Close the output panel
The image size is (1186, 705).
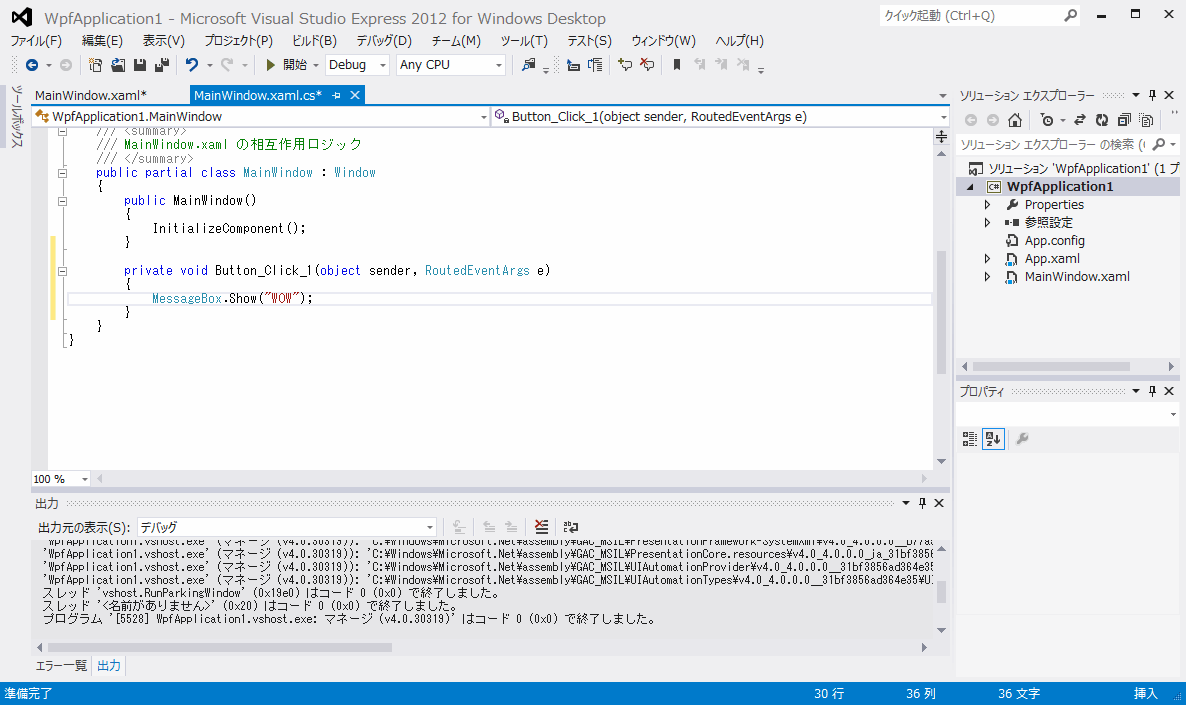tap(939, 503)
